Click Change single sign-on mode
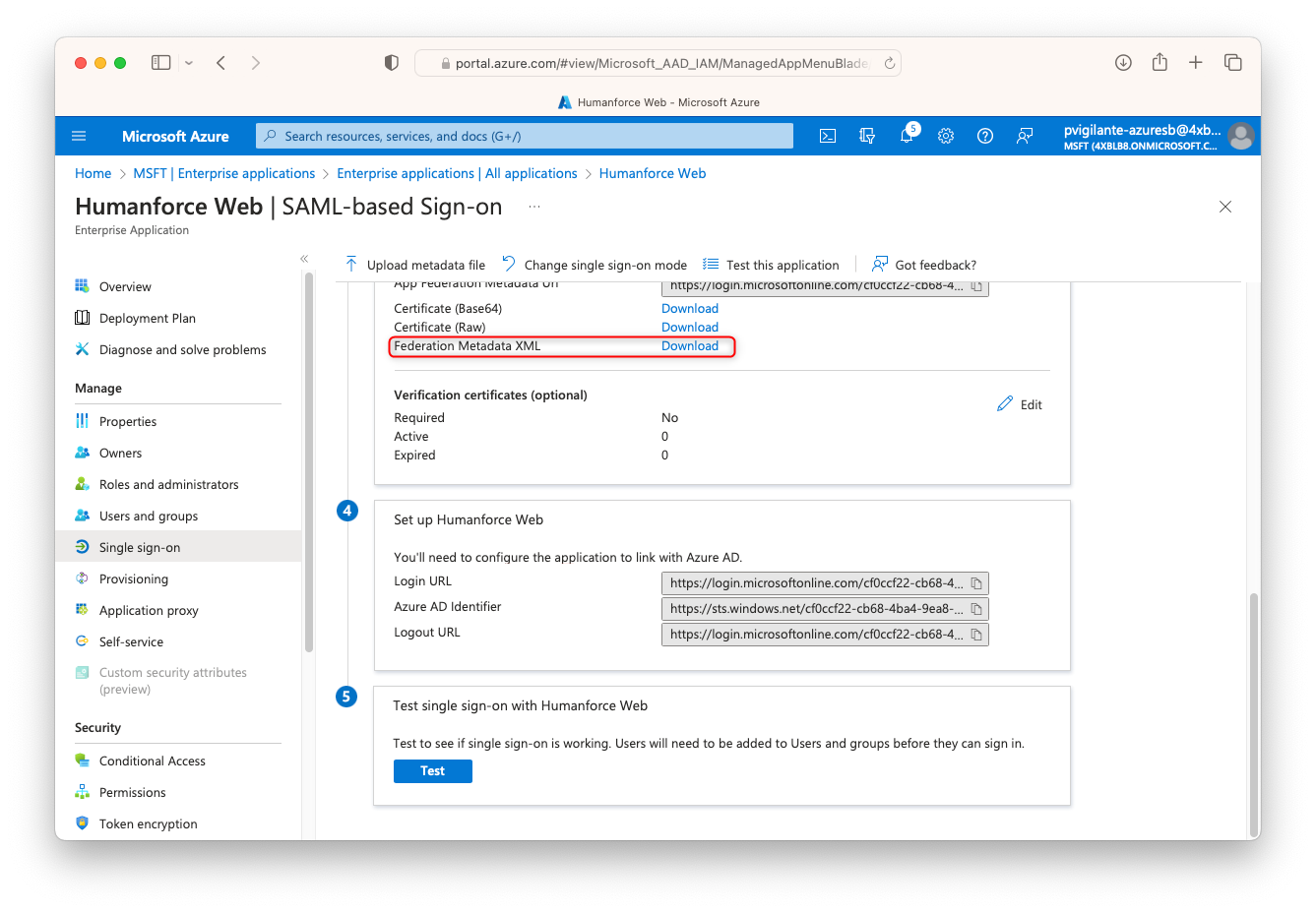This screenshot has height=913, width=1316. pyautogui.click(x=595, y=265)
